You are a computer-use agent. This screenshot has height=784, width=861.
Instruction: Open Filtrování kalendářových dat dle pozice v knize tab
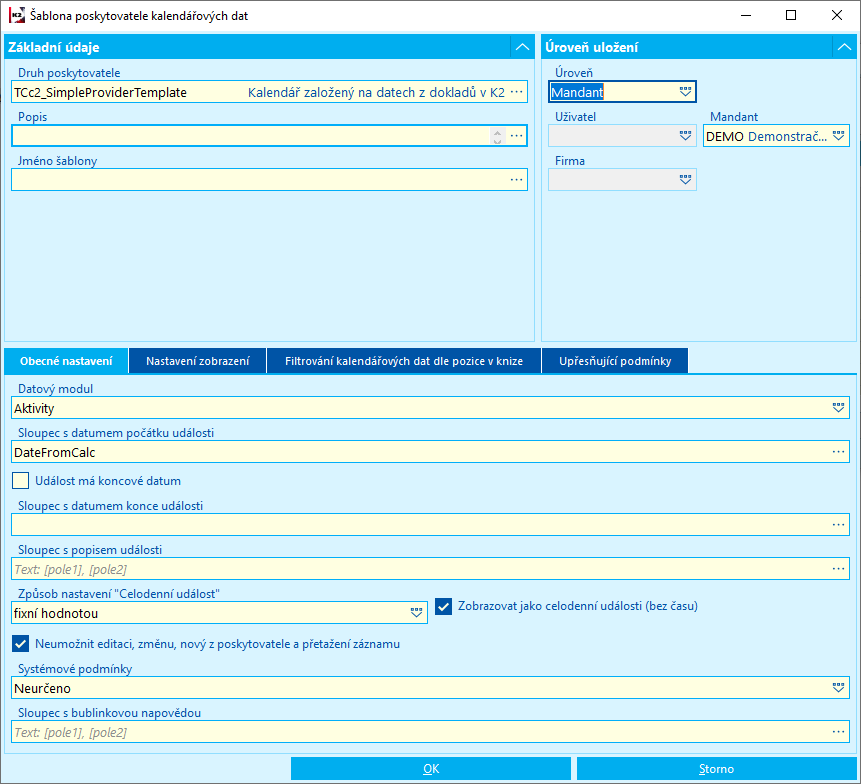404,361
